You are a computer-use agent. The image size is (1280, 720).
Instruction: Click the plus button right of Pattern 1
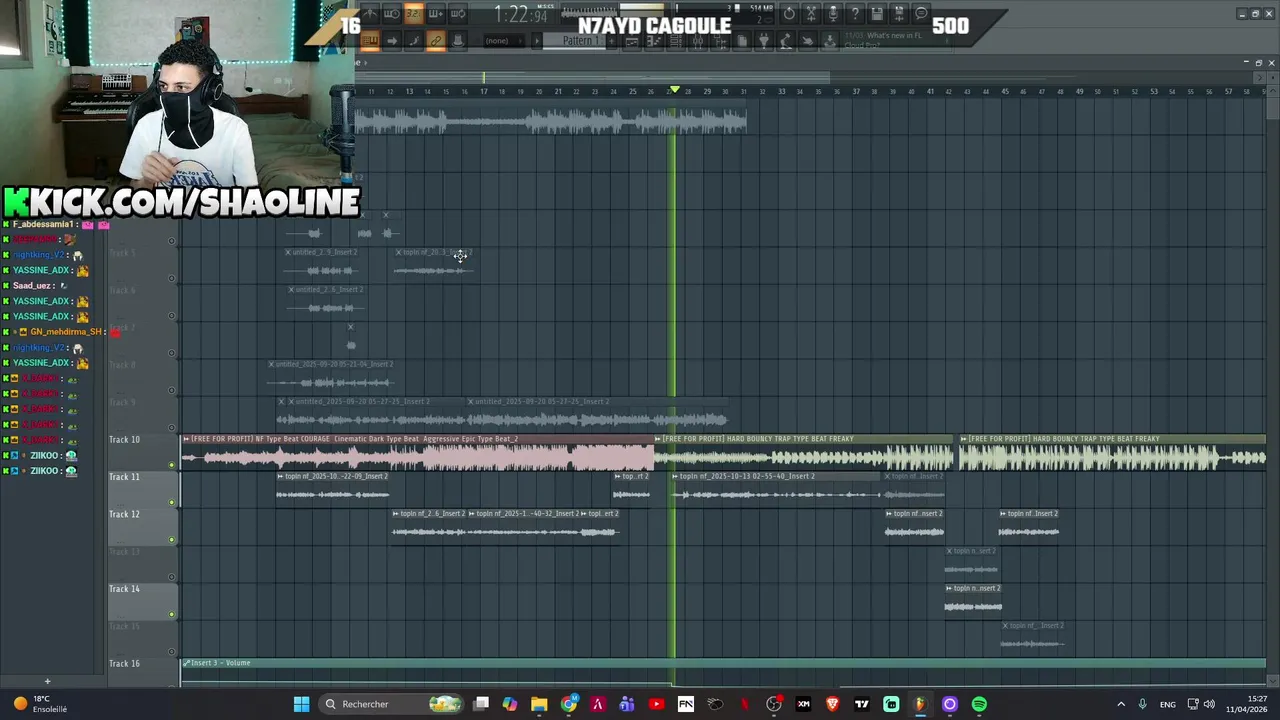pyautogui.click(x=610, y=41)
